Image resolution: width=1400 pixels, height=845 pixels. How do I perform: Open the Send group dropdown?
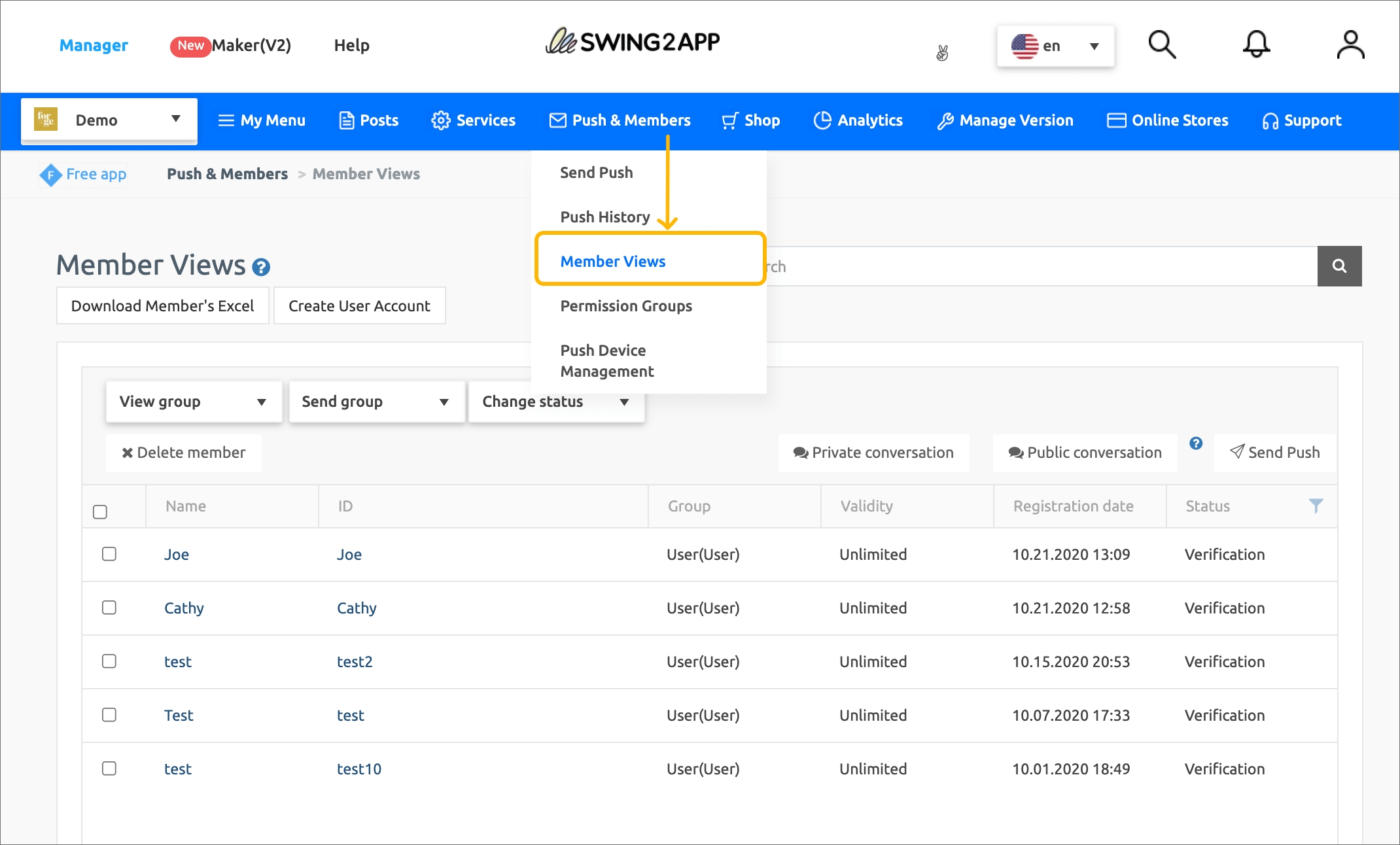click(x=376, y=402)
